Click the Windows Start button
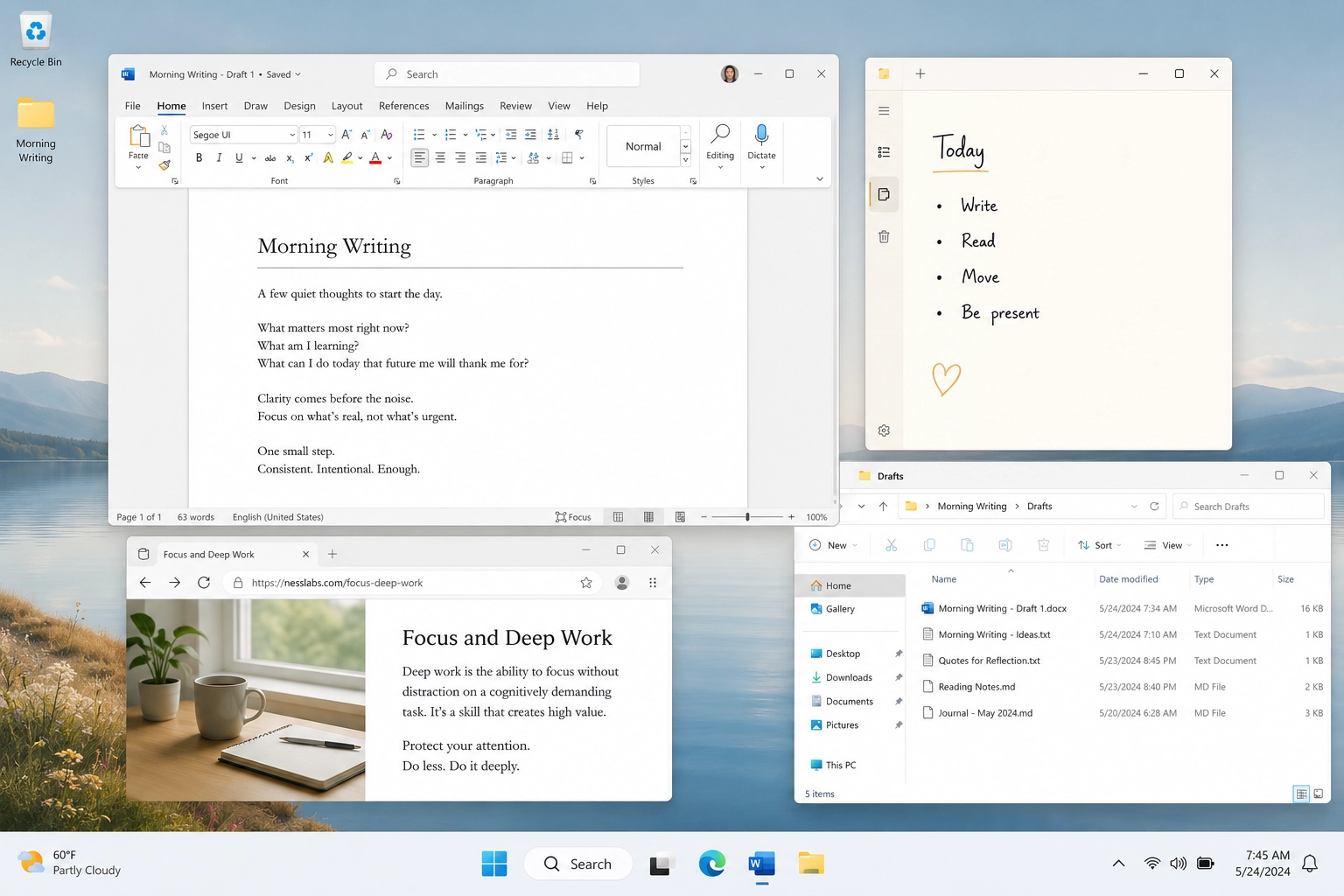1344x896 pixels. (x=494, y=864)
